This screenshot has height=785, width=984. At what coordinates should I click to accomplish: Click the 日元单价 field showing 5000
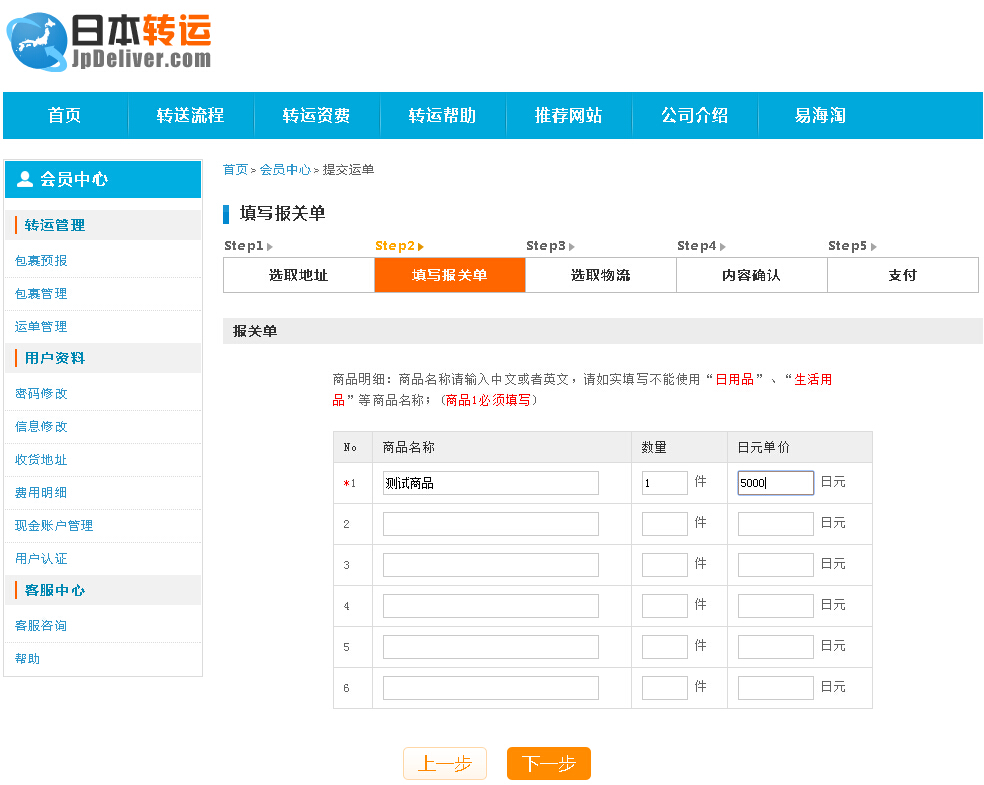(775, 482)
